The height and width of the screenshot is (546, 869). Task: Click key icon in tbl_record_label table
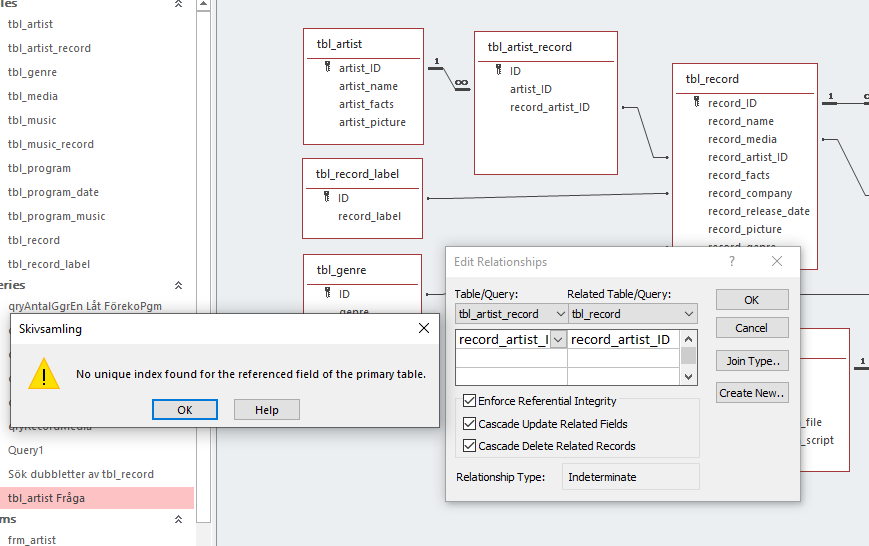[326, 197]
